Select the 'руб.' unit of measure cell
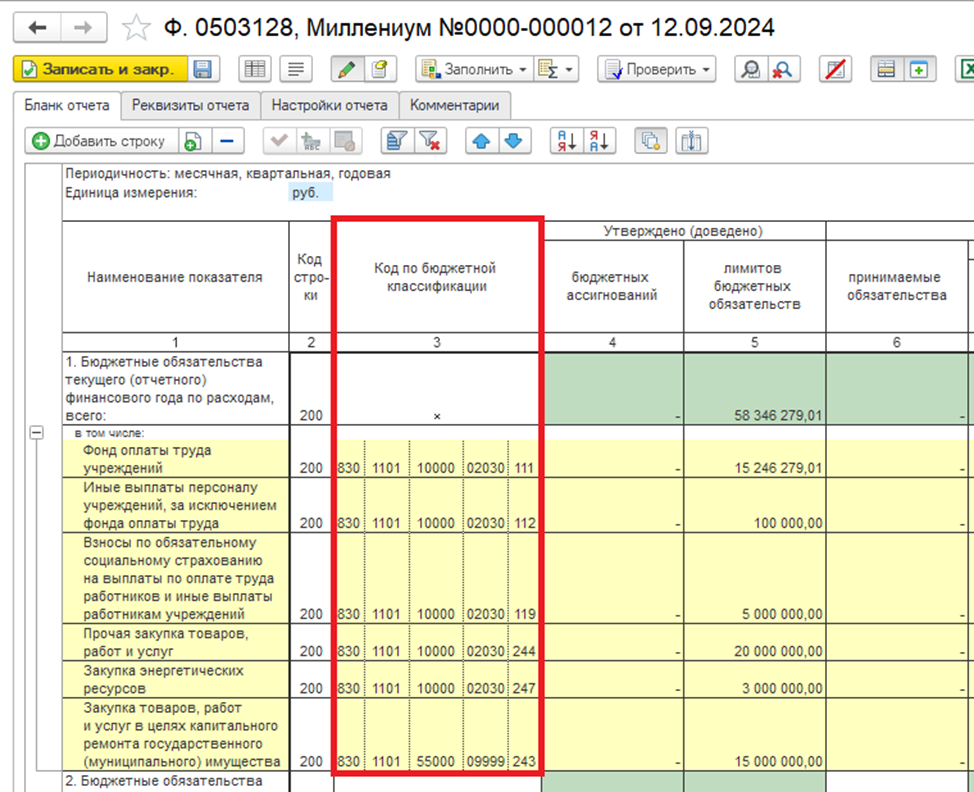The width and height of the screenshot is (974, 792). coord(311,193)
